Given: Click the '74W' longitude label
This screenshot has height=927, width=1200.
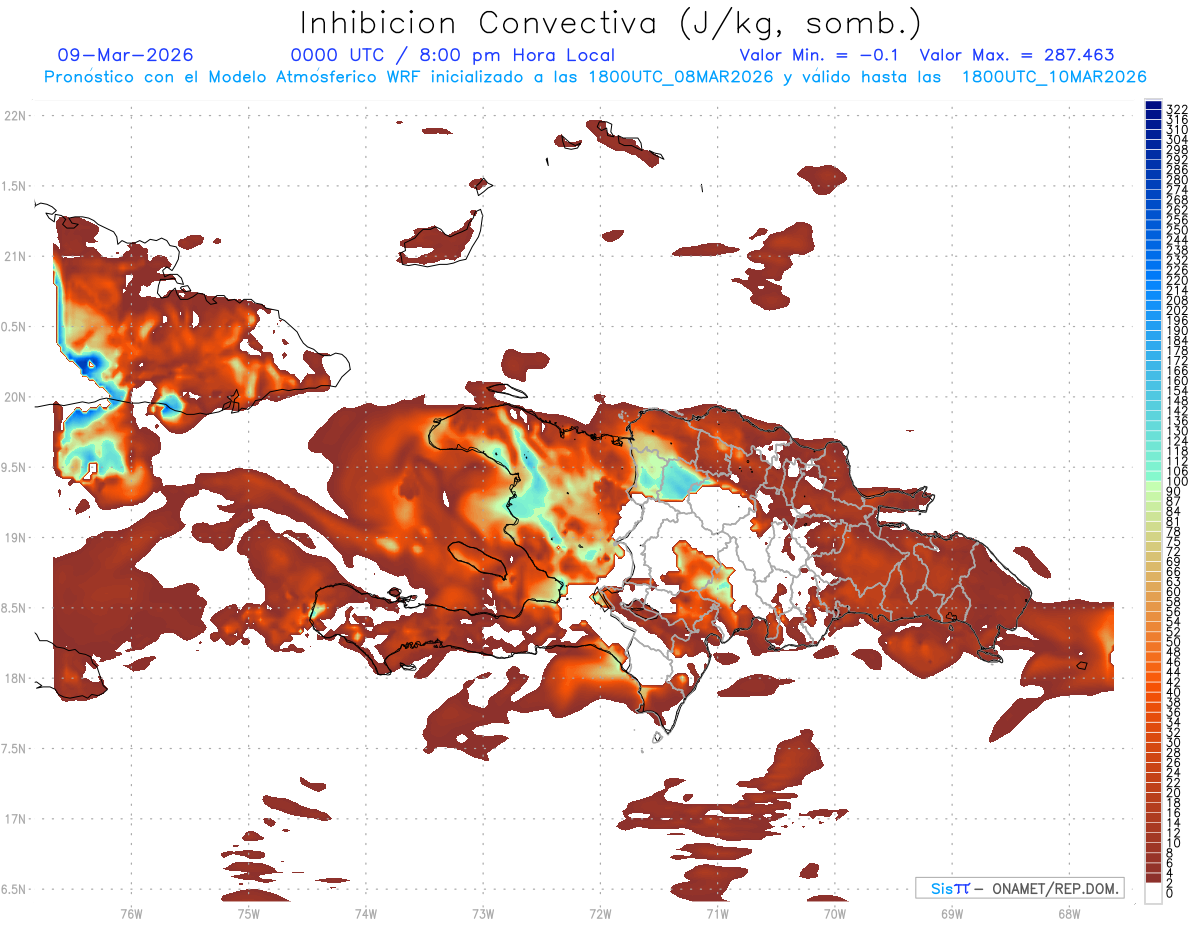Looking at the screenshot, I should (365, 913).
